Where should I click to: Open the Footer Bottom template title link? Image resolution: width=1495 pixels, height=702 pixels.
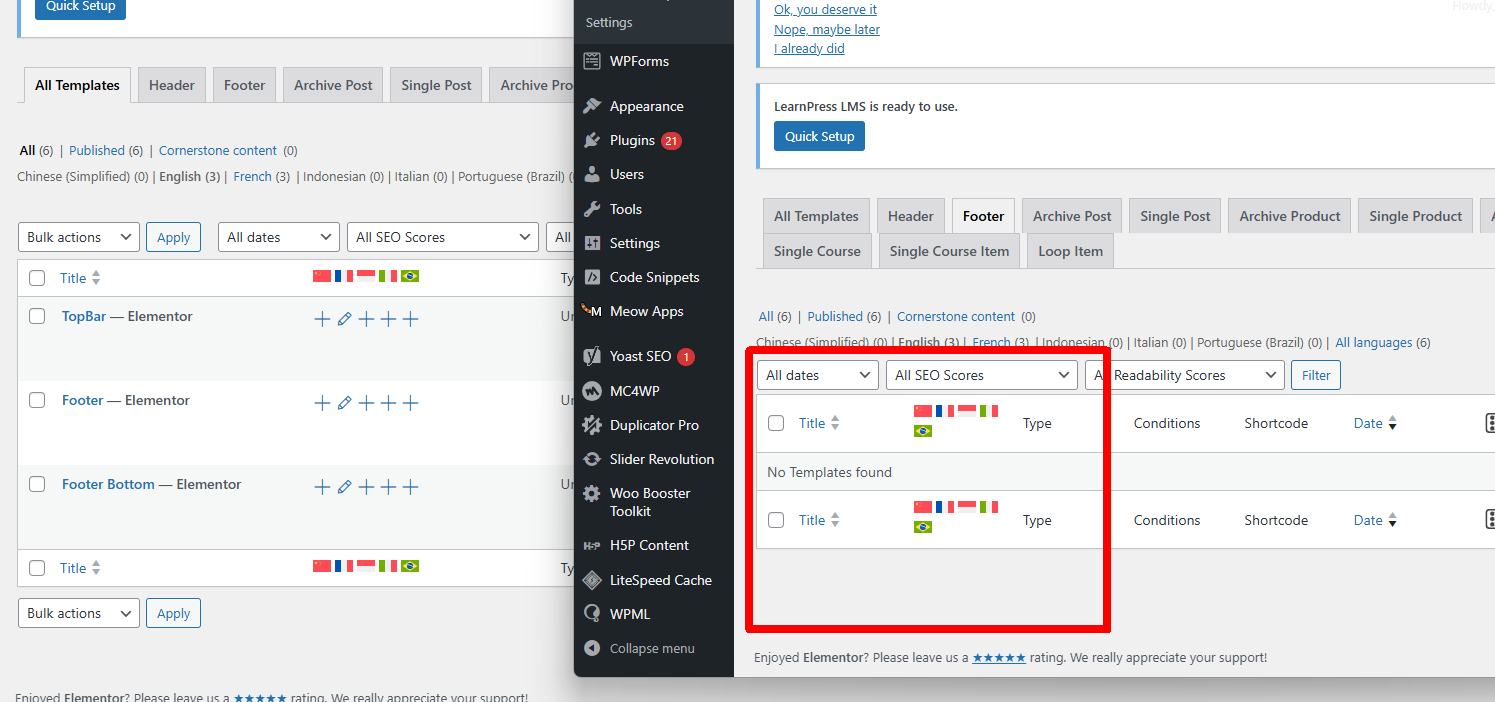tap(108, 484)
